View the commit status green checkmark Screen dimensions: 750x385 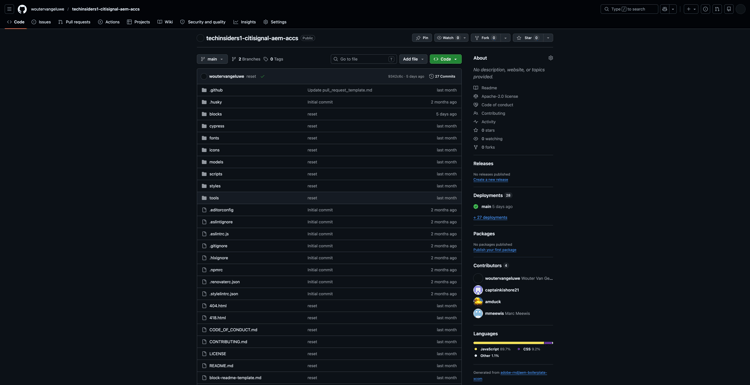coord(263,76)
